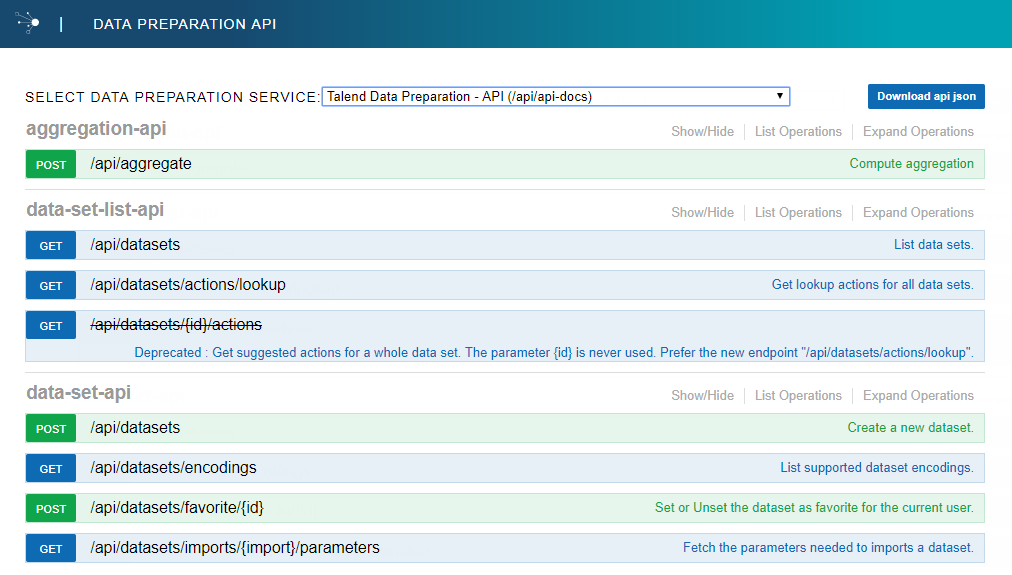1012x575 pixels.
Task: Click GET badge of deprecated actions endpoint
Action: tap(51, 326)
